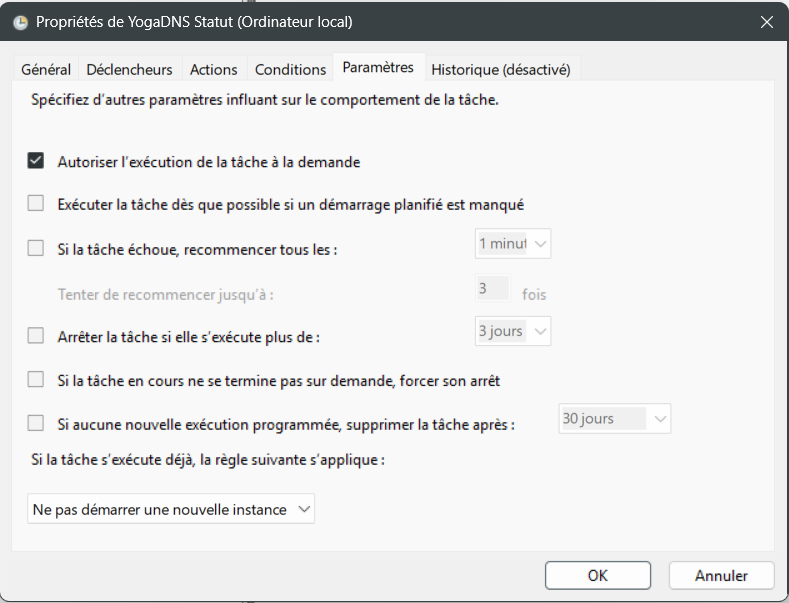789x603 pixels.
Task: Uncheck Autoriser l'exécution de la tâche à la demande
Action: click(36, 161)
